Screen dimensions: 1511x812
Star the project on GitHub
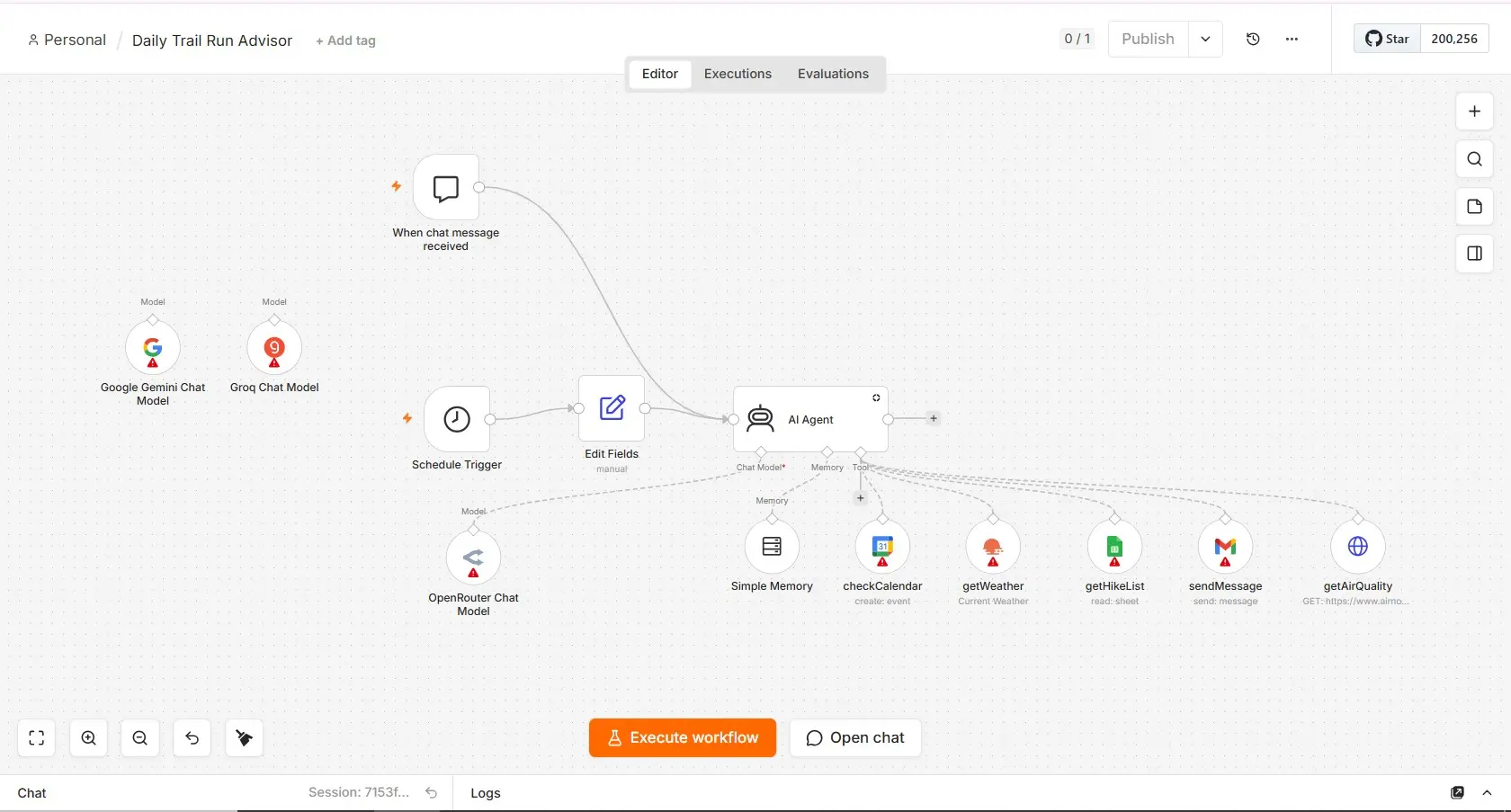[1388, 39]
